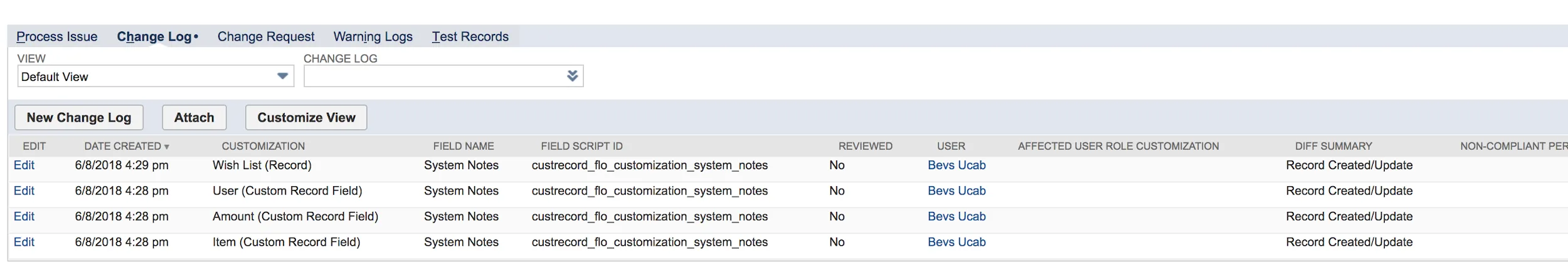Viewport: 1568px width, 279px height.
Task: Open the View dropdown arrow
Action: coord(282,76)
